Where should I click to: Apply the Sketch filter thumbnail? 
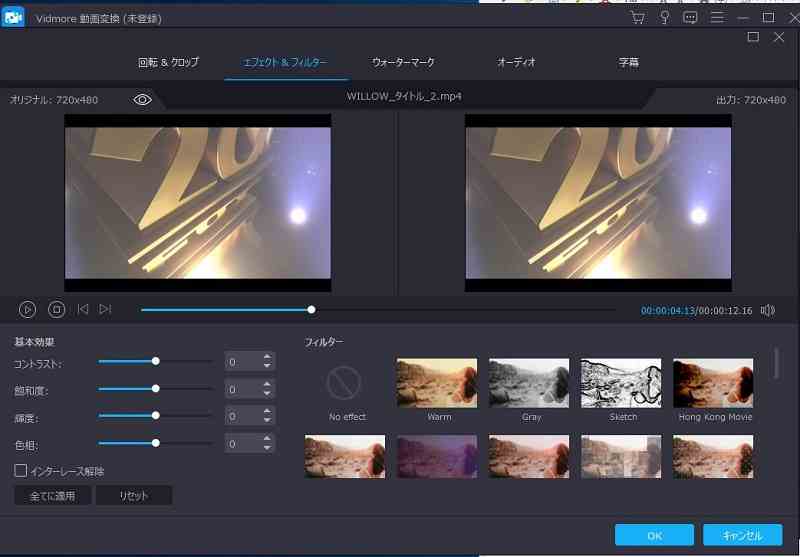[622, 383]
